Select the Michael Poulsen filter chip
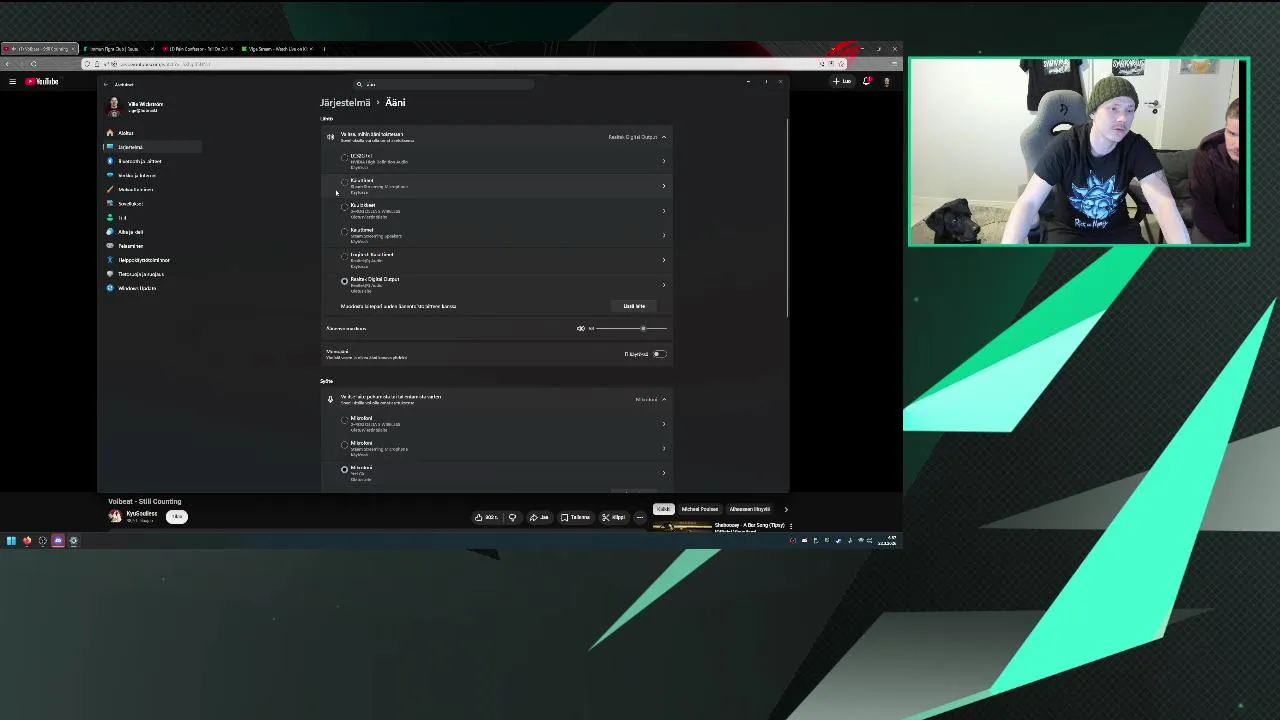The width and height of the screenshot is (1280, 720). click(x=700, y=509)
